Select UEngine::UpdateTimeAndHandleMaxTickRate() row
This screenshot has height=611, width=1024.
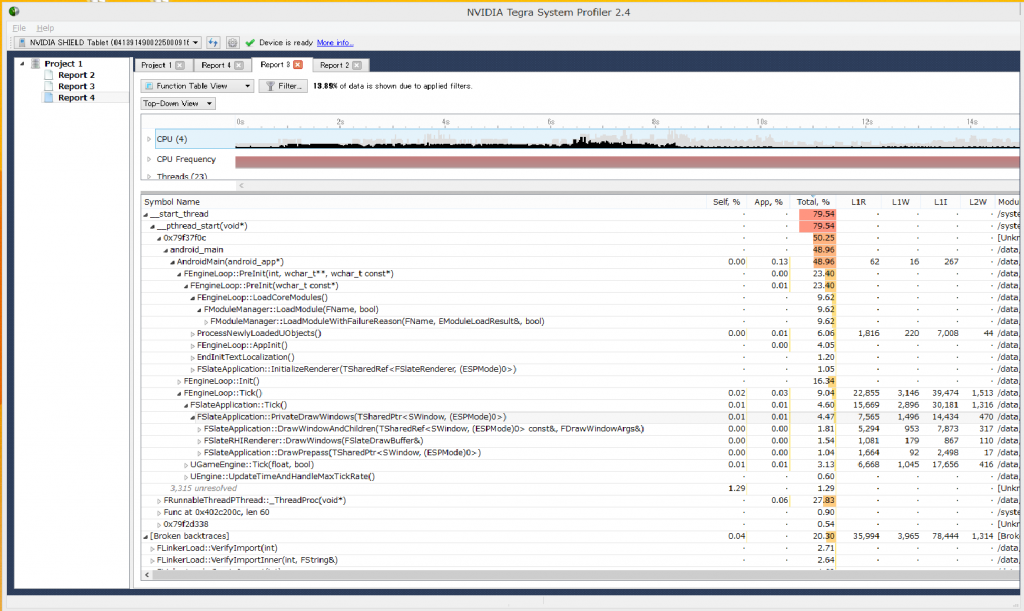[x=580, y=477]
